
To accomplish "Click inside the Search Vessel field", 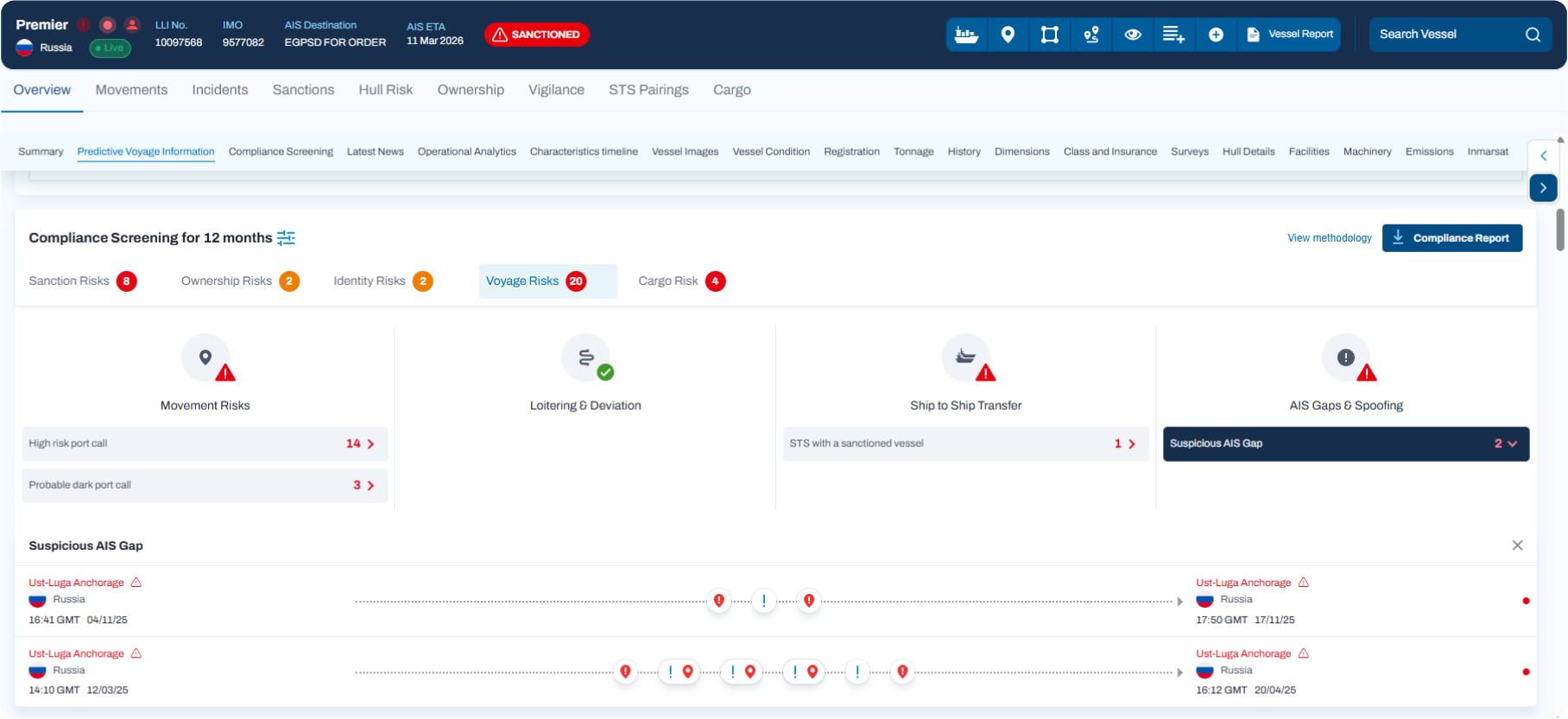I will click(x=1446, y=35).
